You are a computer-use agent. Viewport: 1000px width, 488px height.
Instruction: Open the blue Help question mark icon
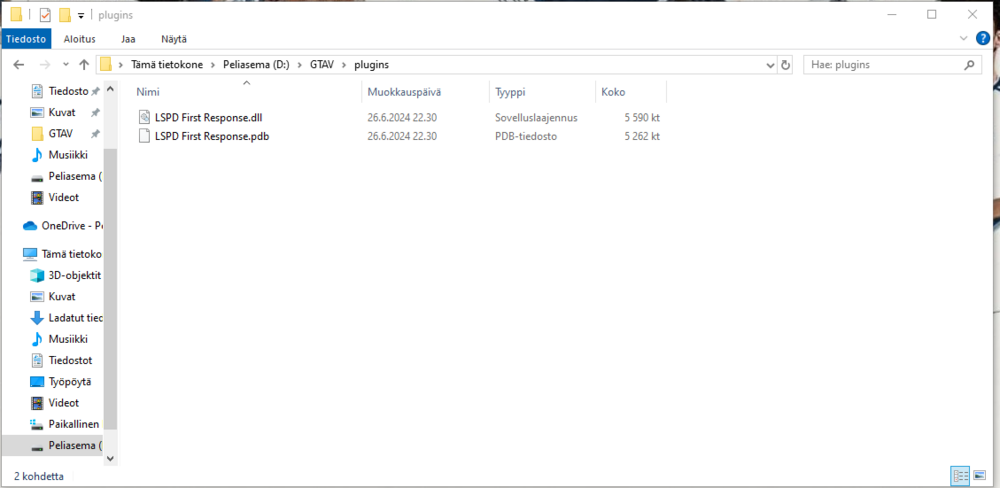point(983,38)
